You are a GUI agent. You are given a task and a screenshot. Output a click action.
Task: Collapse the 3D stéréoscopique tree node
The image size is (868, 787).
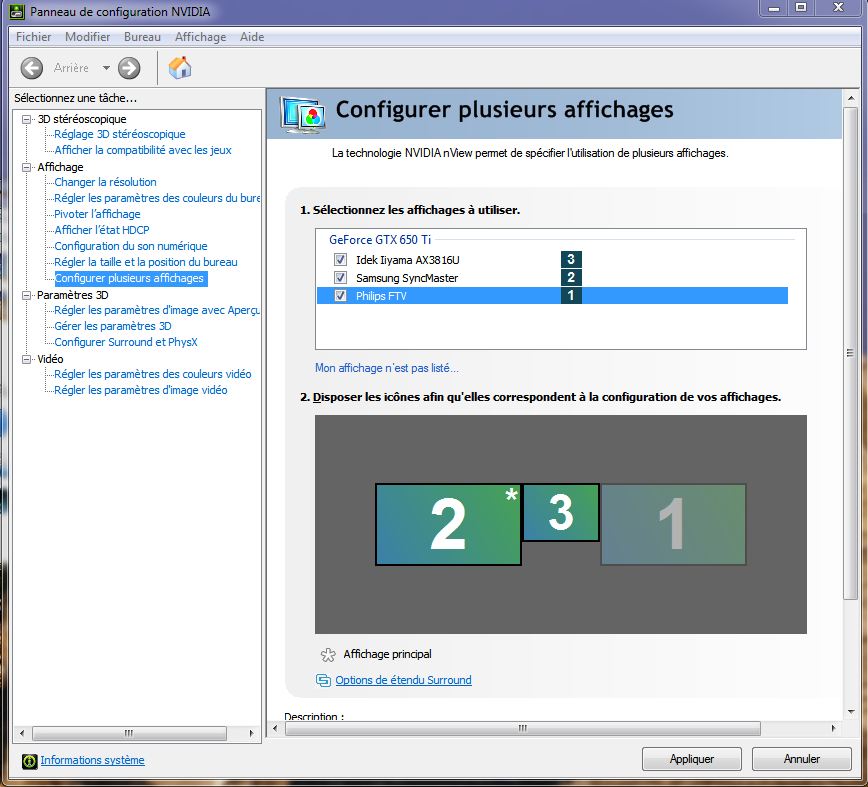(x=26, y=119)
